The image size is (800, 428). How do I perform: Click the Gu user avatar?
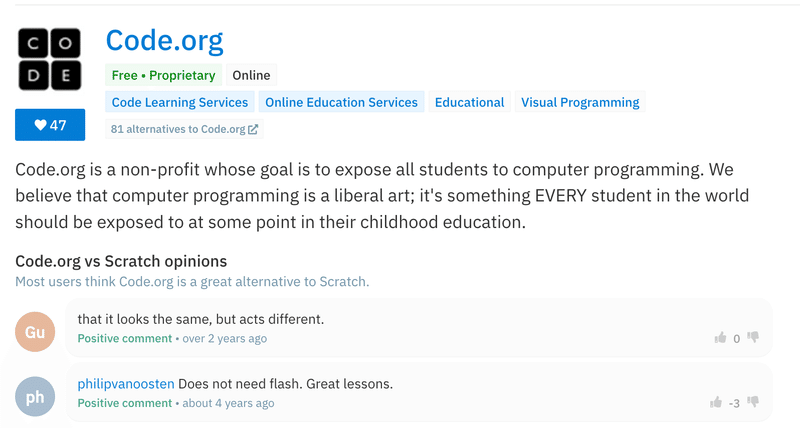tap(35, 332)
